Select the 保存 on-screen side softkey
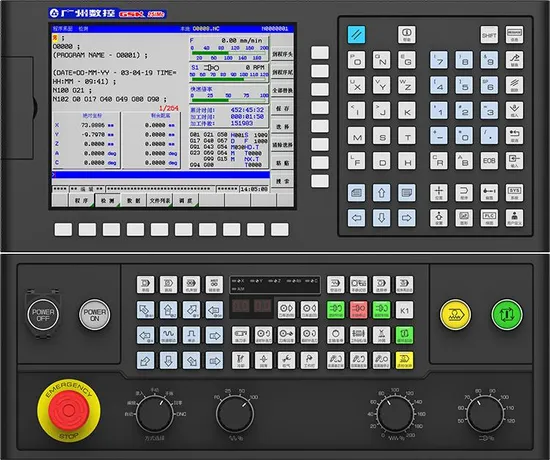 (x=282, y=108)
